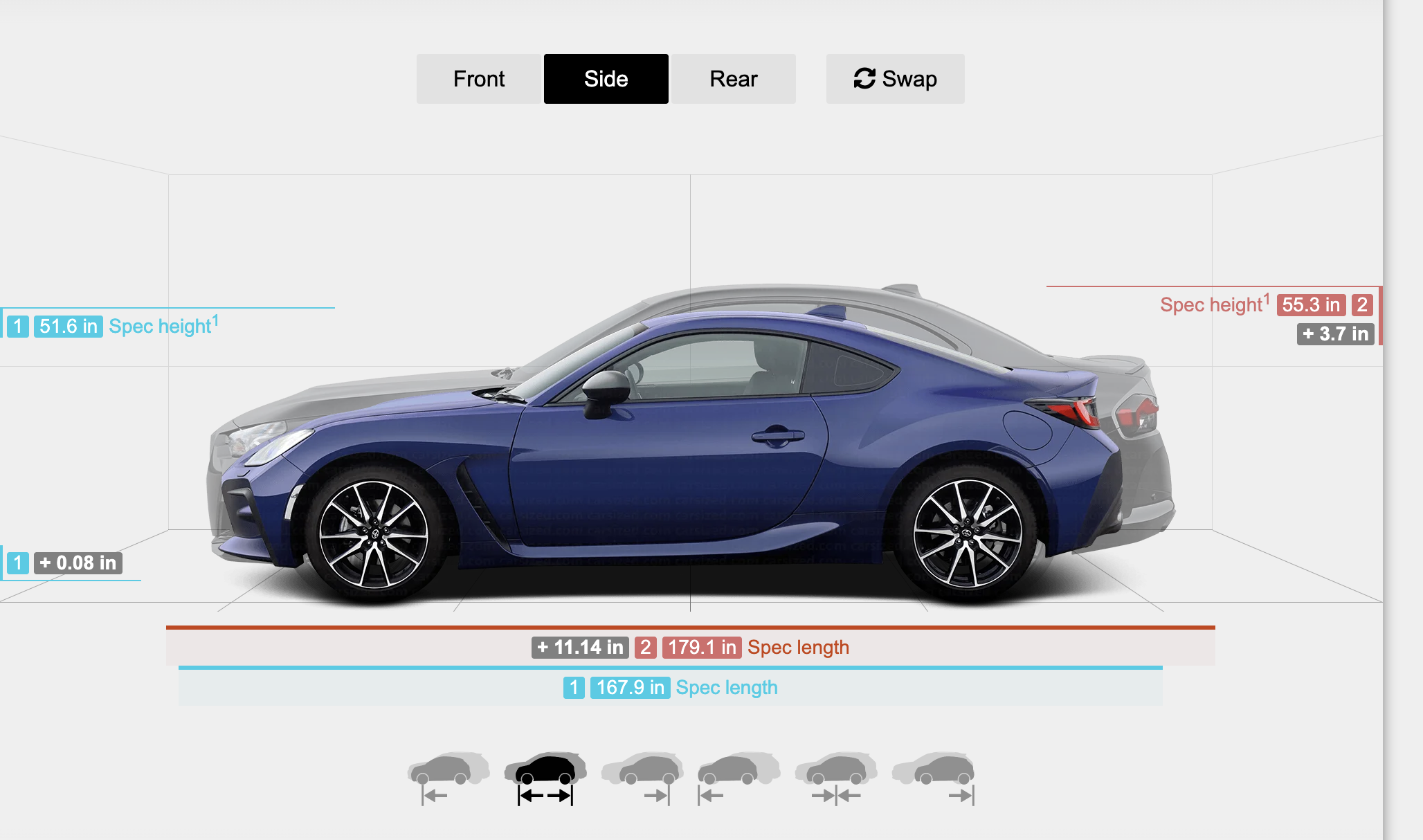Select the 179.1 in spec length bar
This screenshot has width=1423, height=840.
691,646
